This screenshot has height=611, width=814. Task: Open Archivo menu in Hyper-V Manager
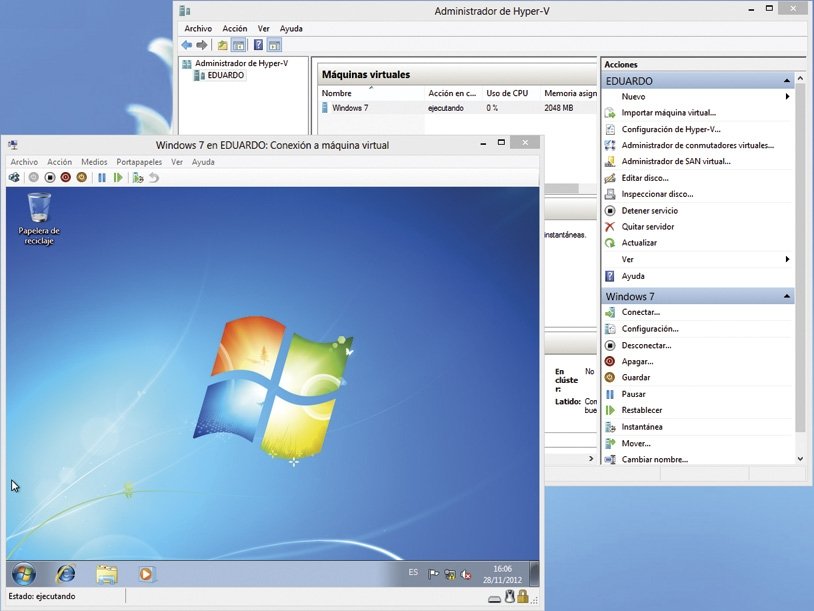(x=198, y=29)
